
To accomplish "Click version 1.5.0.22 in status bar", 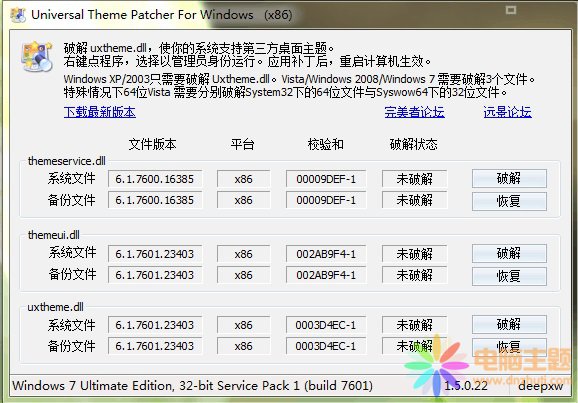I will 466,386.
